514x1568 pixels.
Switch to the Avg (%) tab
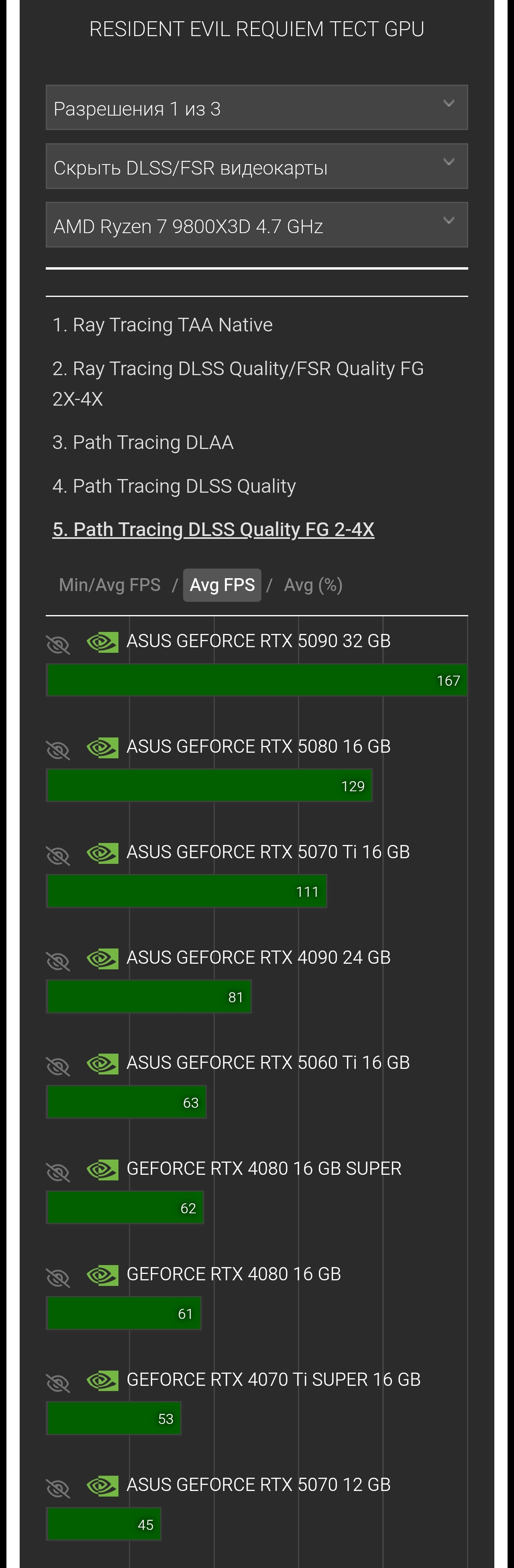pyautogui.click(x=313, y=585)
